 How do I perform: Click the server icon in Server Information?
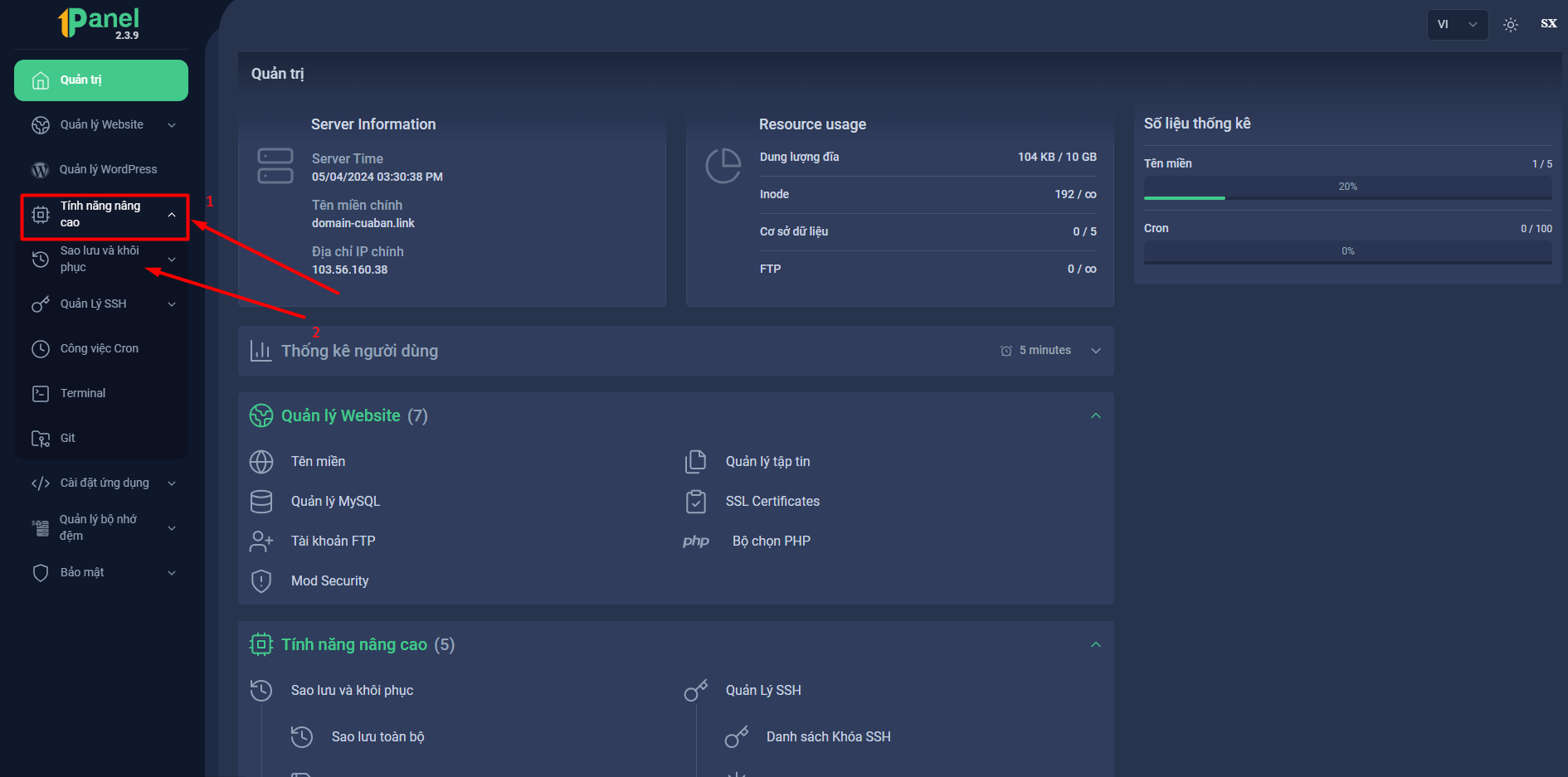pyautogui.click(x=275, y=166)
